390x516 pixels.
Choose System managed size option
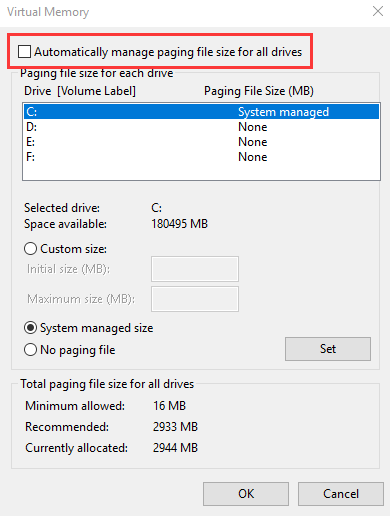coord(30,328)
